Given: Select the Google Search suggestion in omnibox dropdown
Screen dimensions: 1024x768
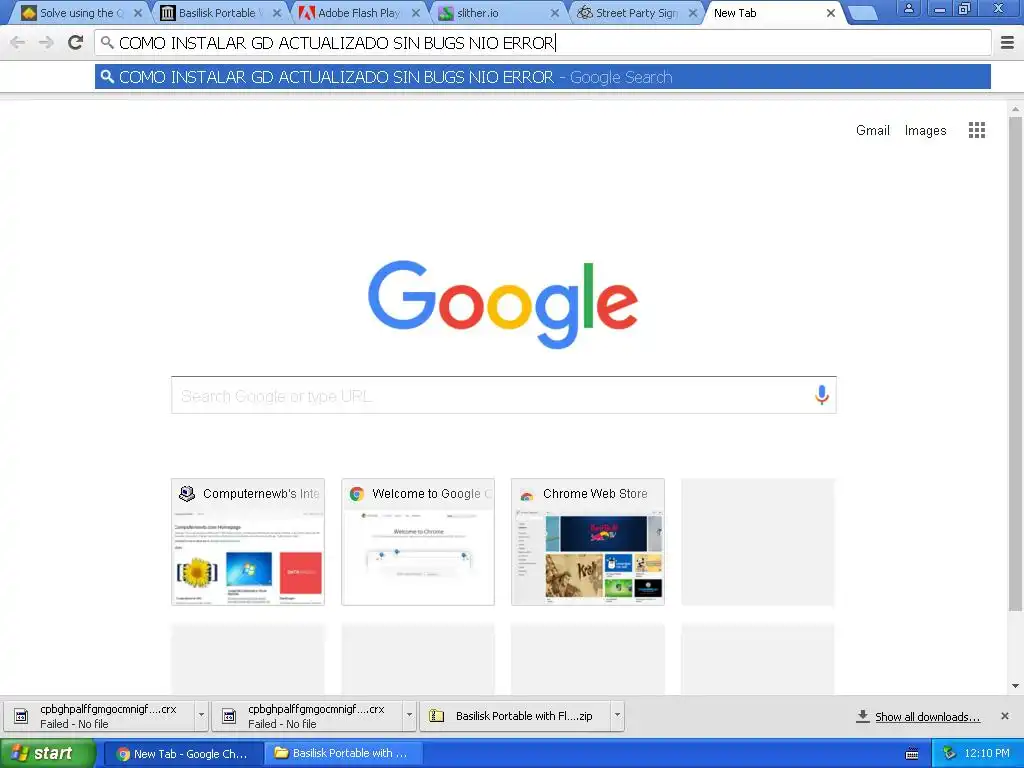Looking at the screenshot, I should point(543,77).
